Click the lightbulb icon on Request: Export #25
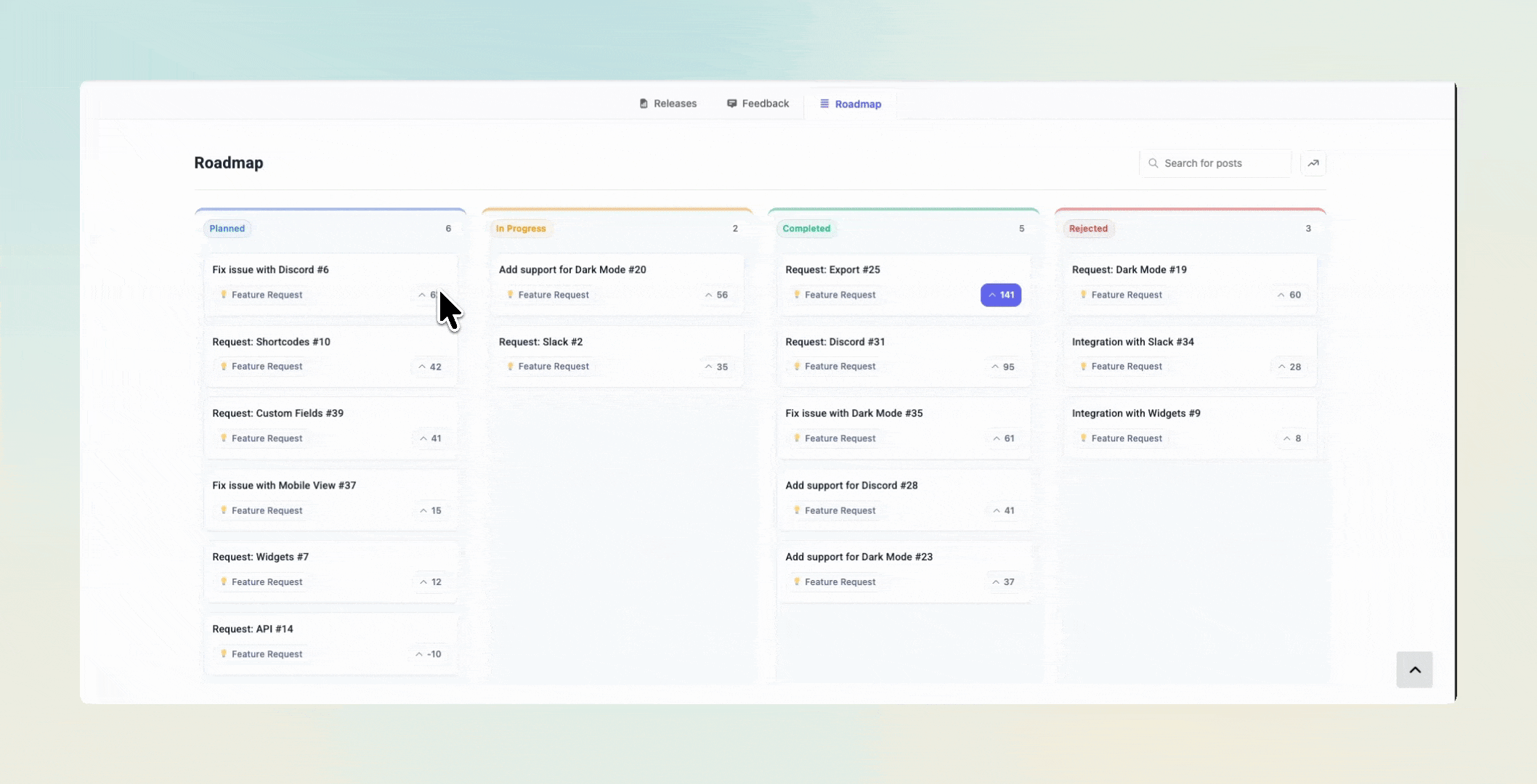Image resolution: width=1537 pixels, height=784 pixels. 797,295
